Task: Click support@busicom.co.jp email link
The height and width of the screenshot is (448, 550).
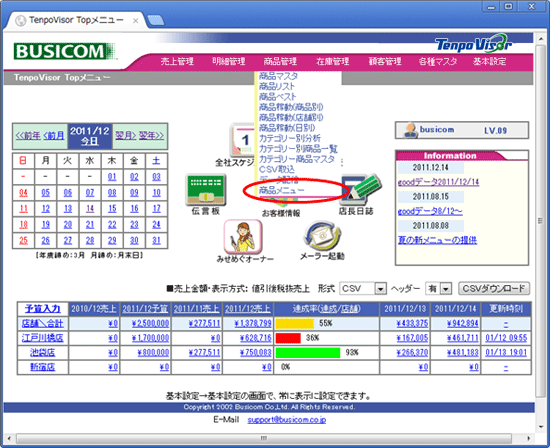Action: click(x=287, y=420)
